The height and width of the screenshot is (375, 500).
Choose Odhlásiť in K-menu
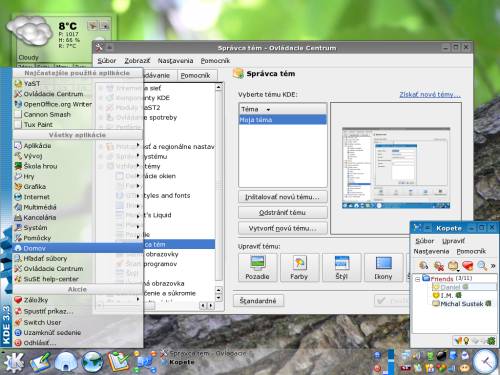pos(78,343)
